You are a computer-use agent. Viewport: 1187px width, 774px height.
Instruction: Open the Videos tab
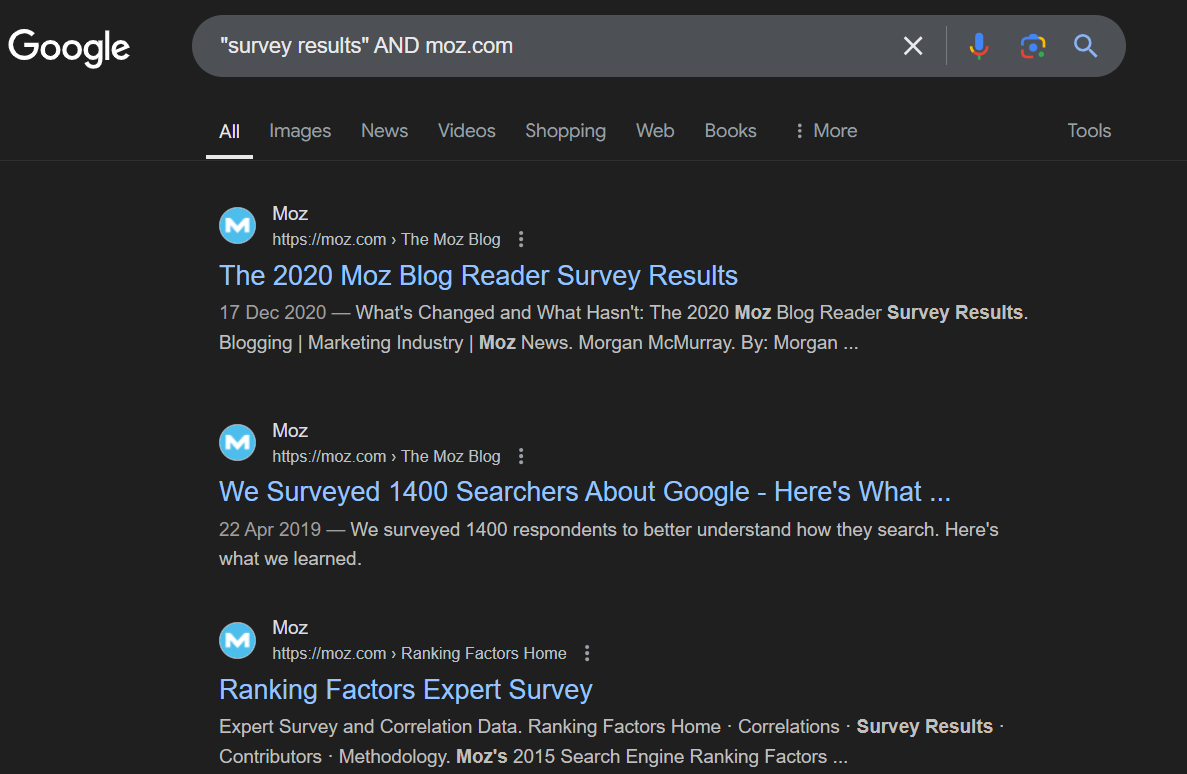466,130
